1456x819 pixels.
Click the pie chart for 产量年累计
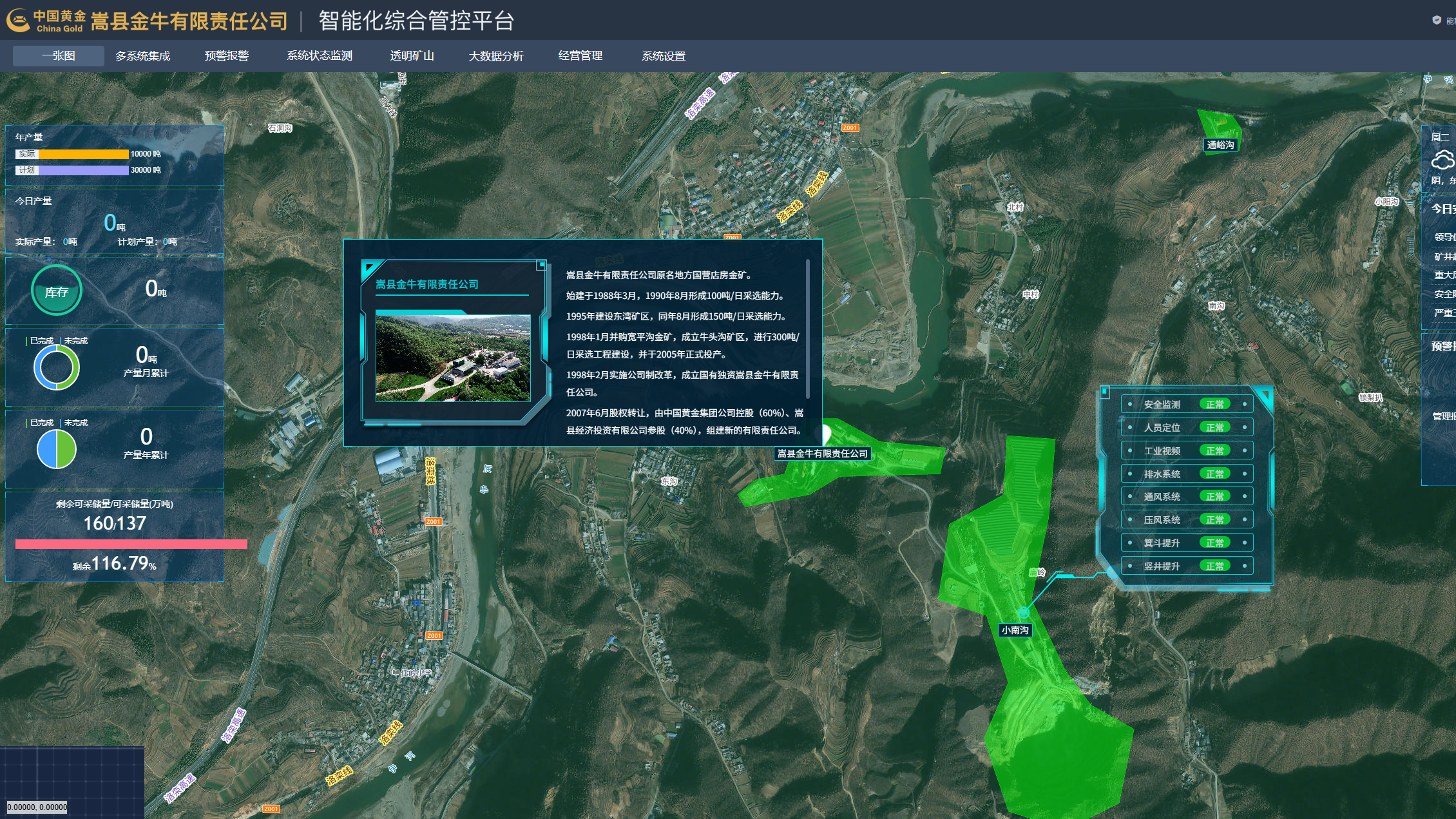(57, 449)
